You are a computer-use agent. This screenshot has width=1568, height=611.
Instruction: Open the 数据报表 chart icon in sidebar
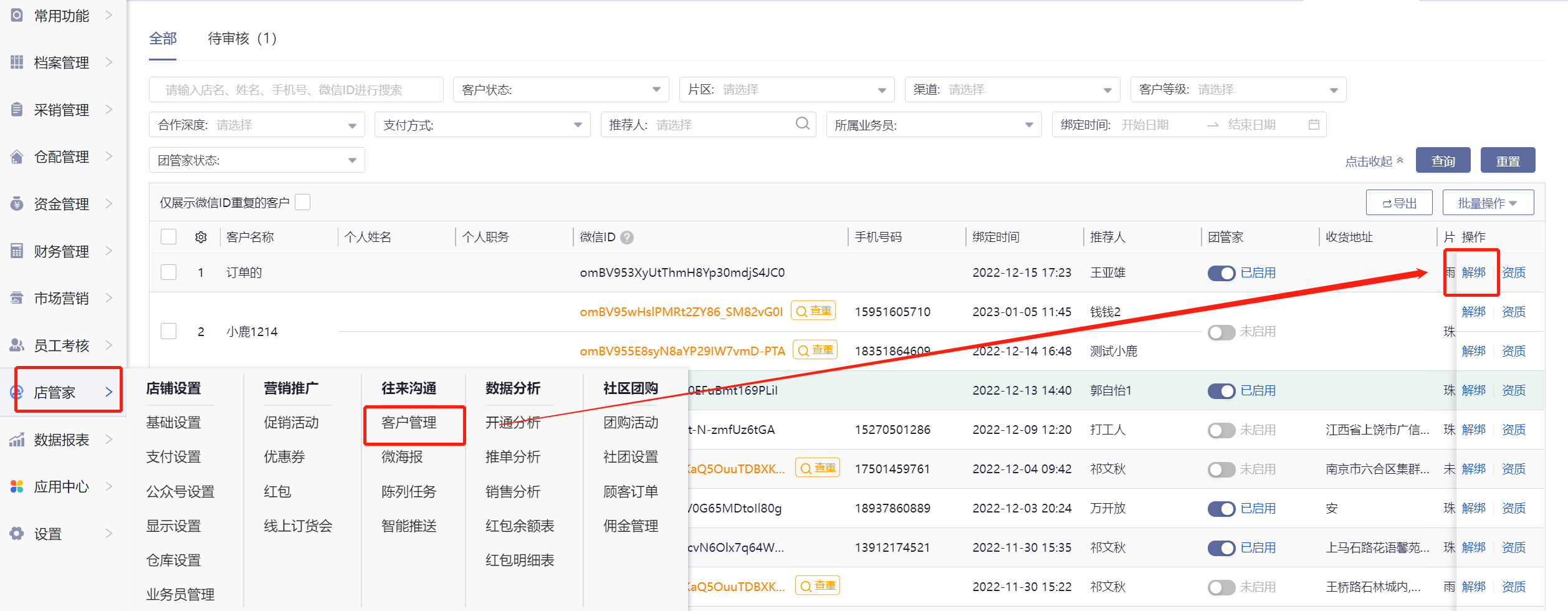point(17,440)
